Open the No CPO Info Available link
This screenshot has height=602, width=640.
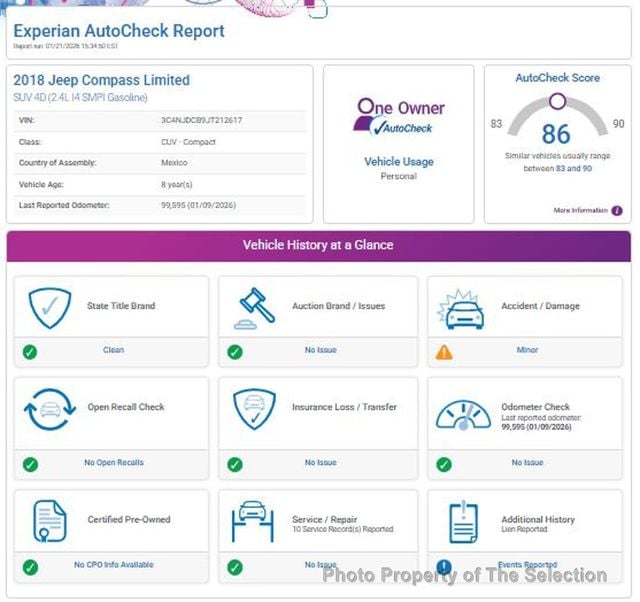pos(114,565)
